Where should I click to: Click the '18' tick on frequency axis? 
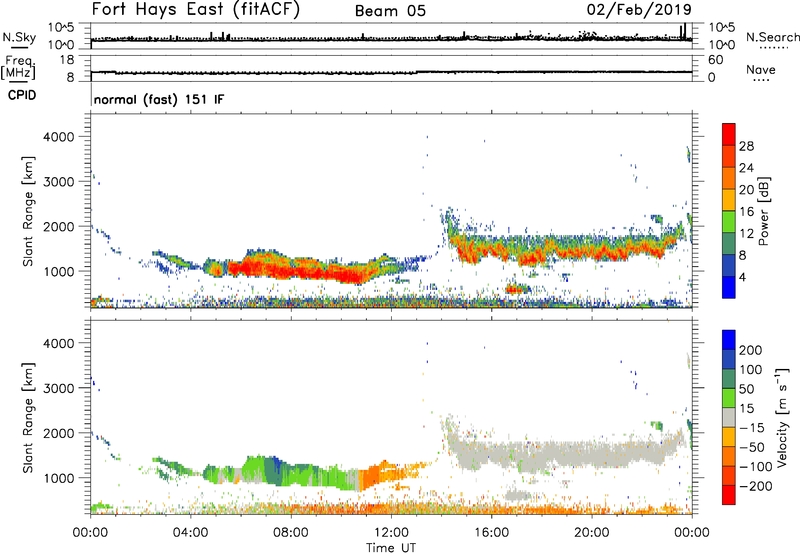(67, 60)
